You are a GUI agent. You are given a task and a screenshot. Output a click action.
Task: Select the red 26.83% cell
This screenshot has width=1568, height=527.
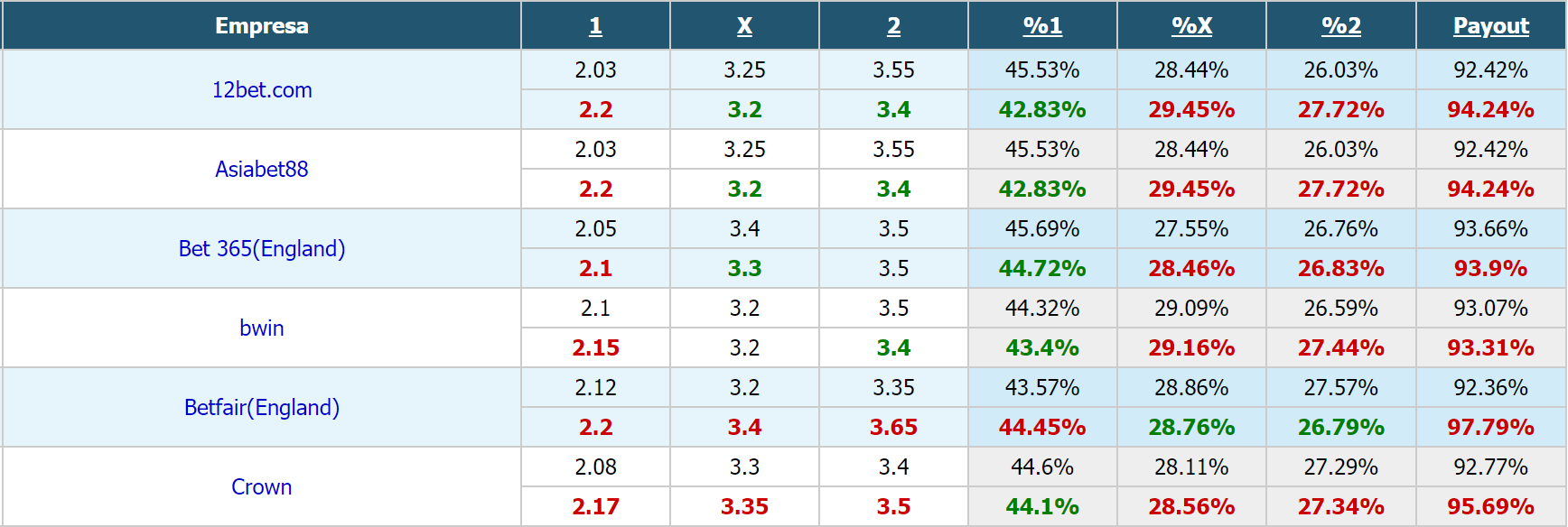point(1341,269)
